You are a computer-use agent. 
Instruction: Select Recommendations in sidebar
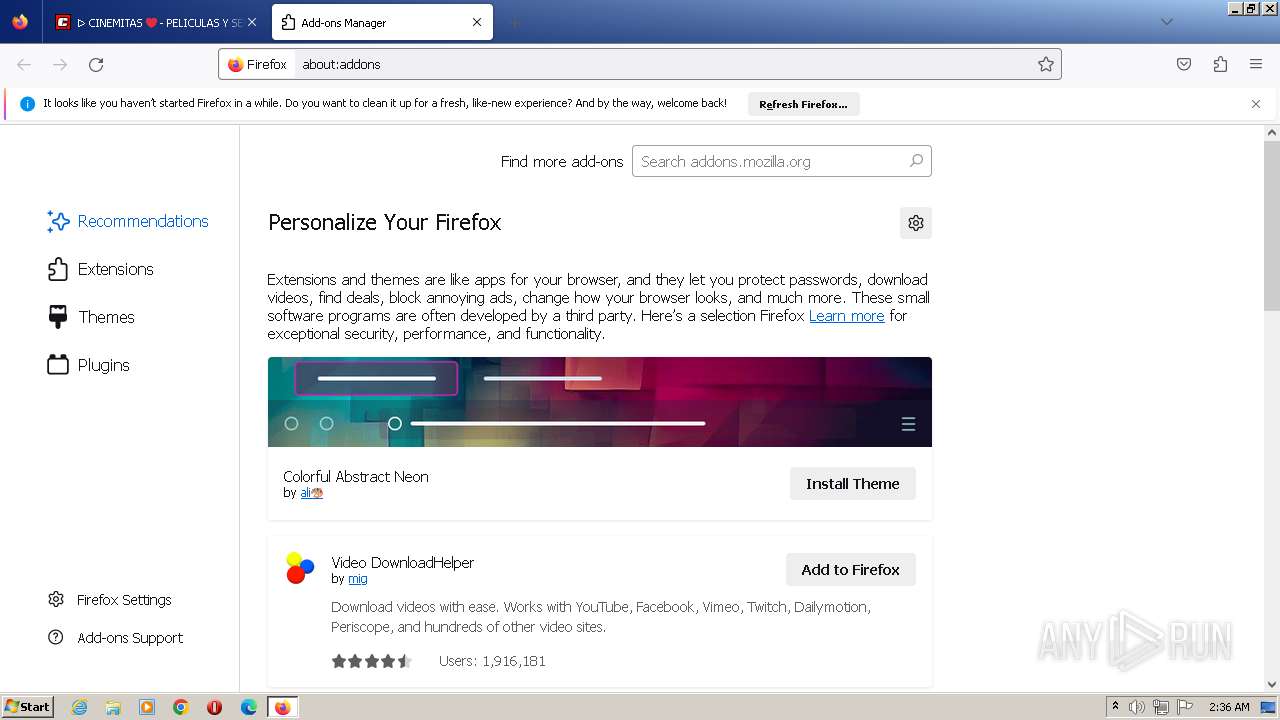(128, 221)
